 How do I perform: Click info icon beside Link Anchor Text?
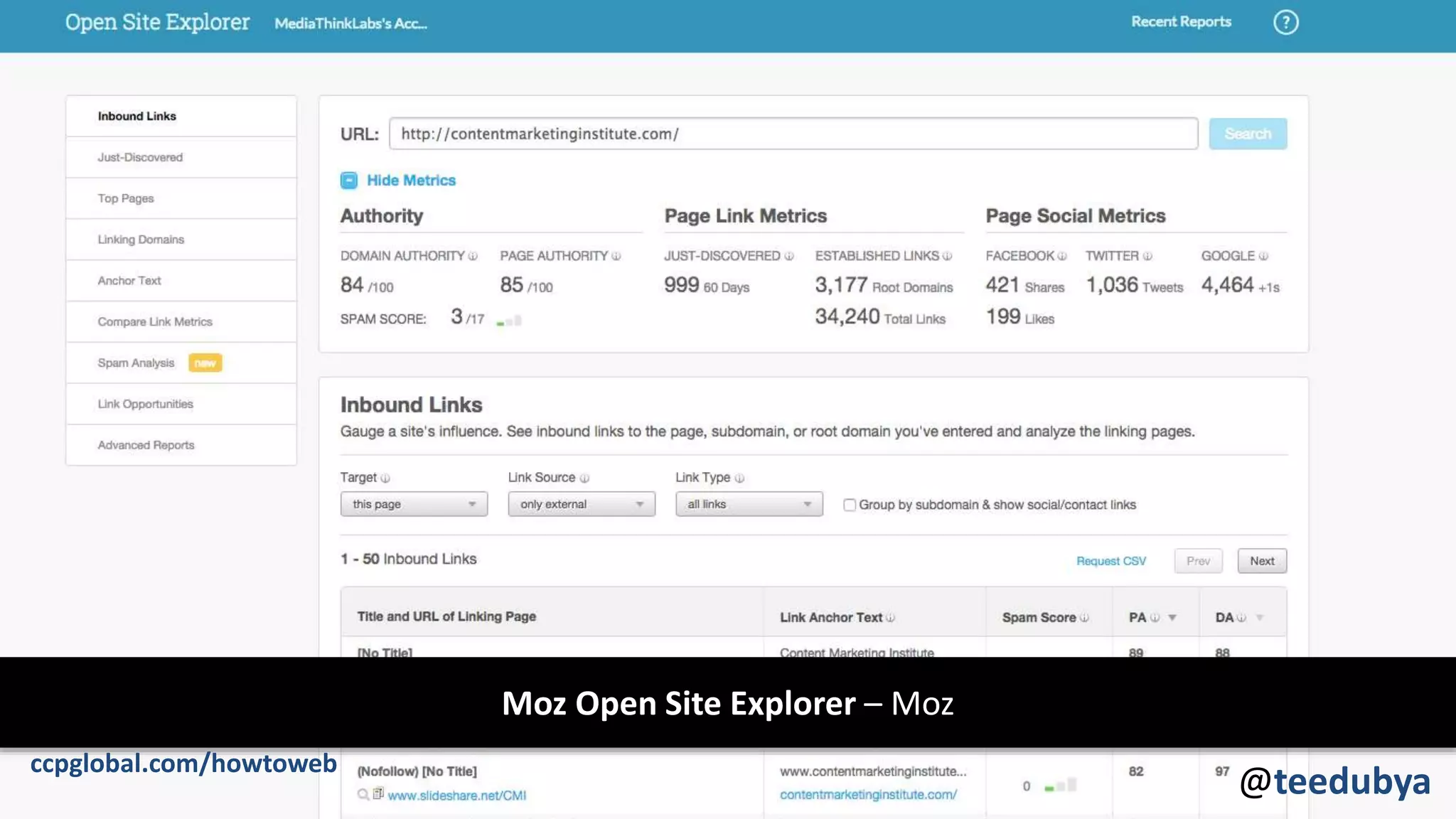(x=891, y=618)
